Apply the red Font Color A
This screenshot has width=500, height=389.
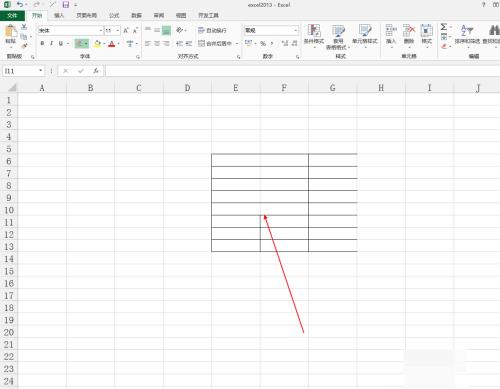[x=112, y=44]
